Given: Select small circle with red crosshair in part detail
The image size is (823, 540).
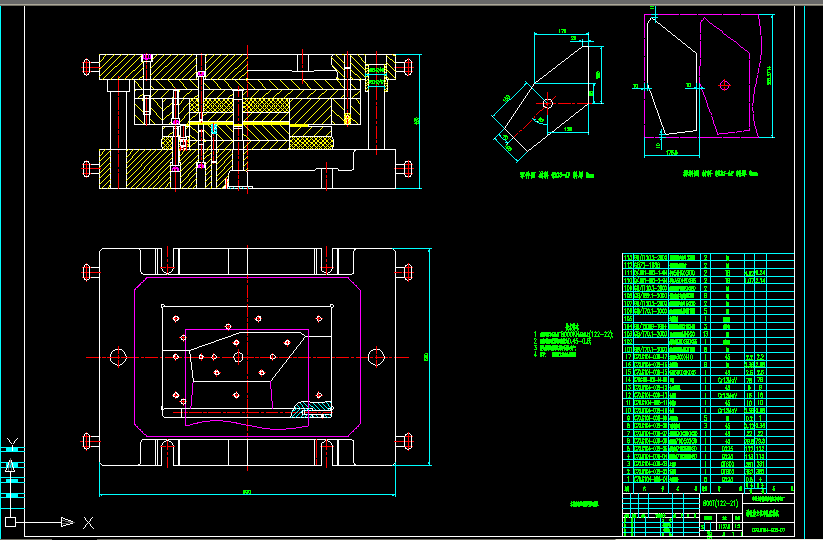Looking at the screenshot, I should pyautogui.click(x=546, y=102).
